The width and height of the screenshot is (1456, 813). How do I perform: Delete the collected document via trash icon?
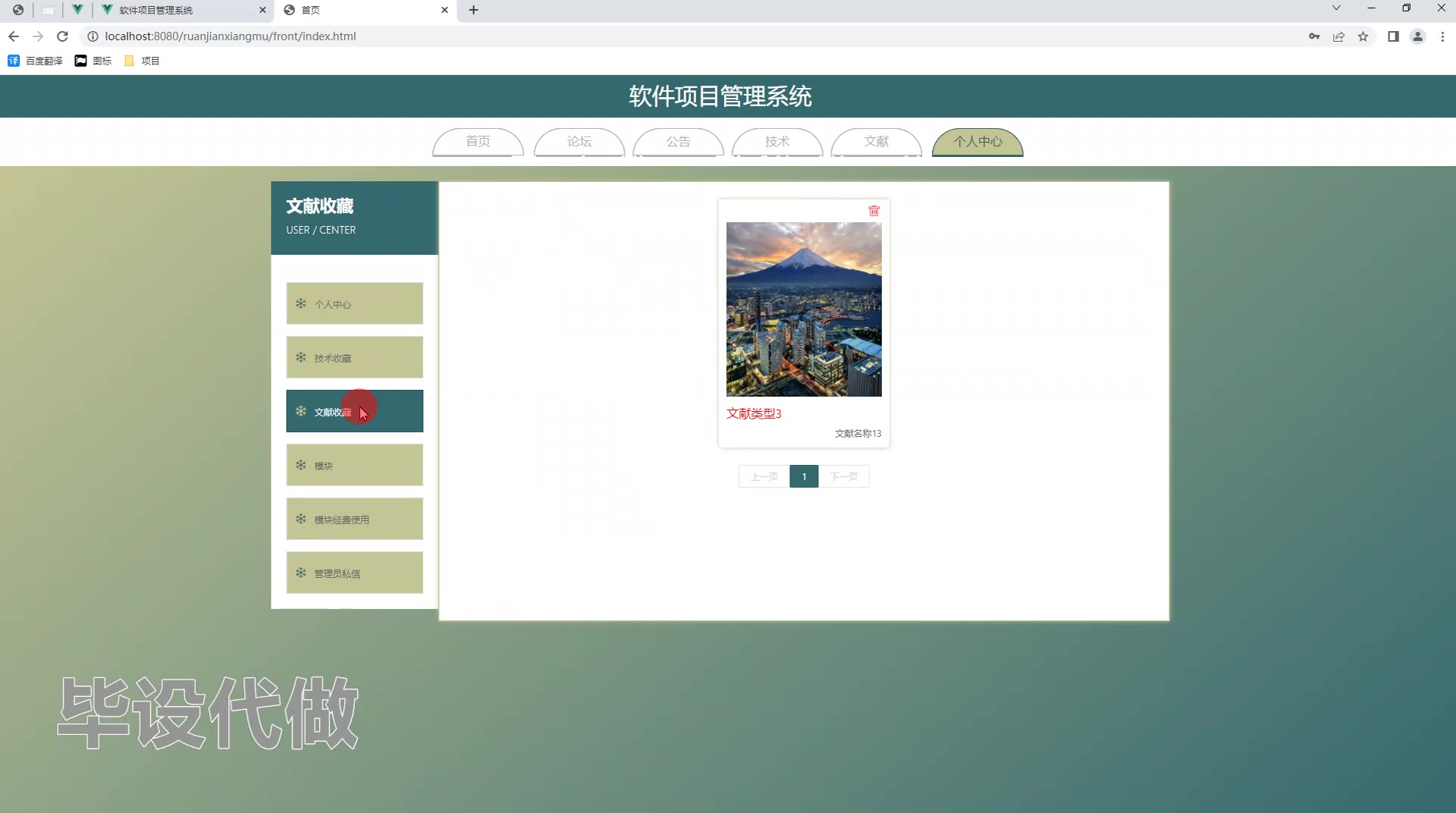click(x=874, y=211)
